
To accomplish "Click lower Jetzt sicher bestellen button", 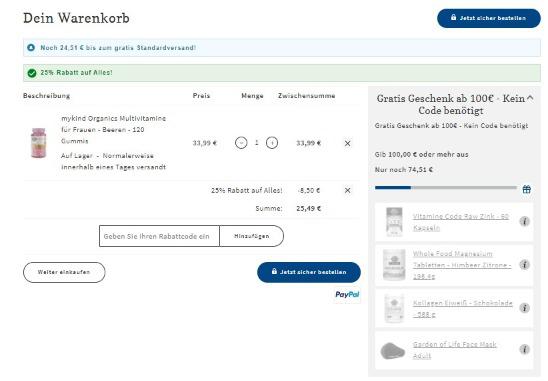I will (309, 272).
